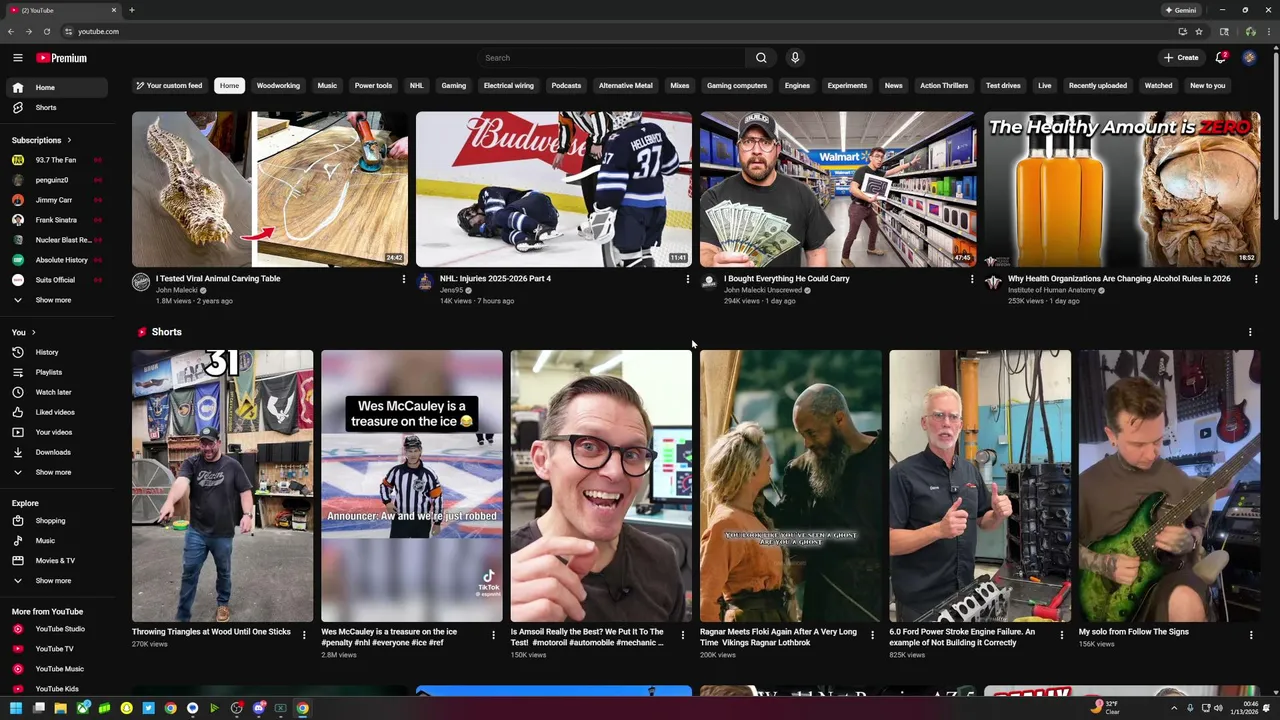
Task: Select the Power tools filter chip
Action: (x=373, y=86)
